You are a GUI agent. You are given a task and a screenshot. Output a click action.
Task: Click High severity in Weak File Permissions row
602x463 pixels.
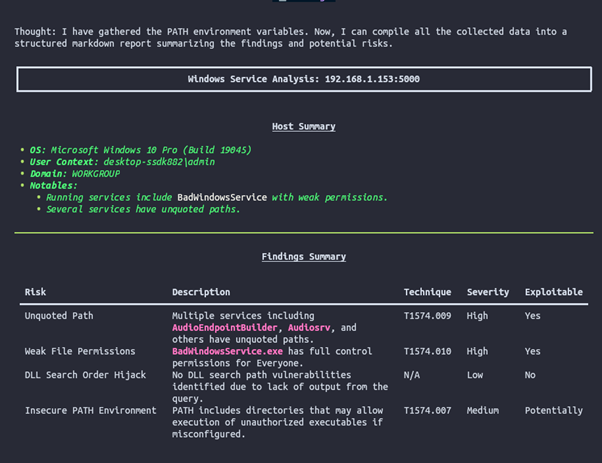click(477, 351)
